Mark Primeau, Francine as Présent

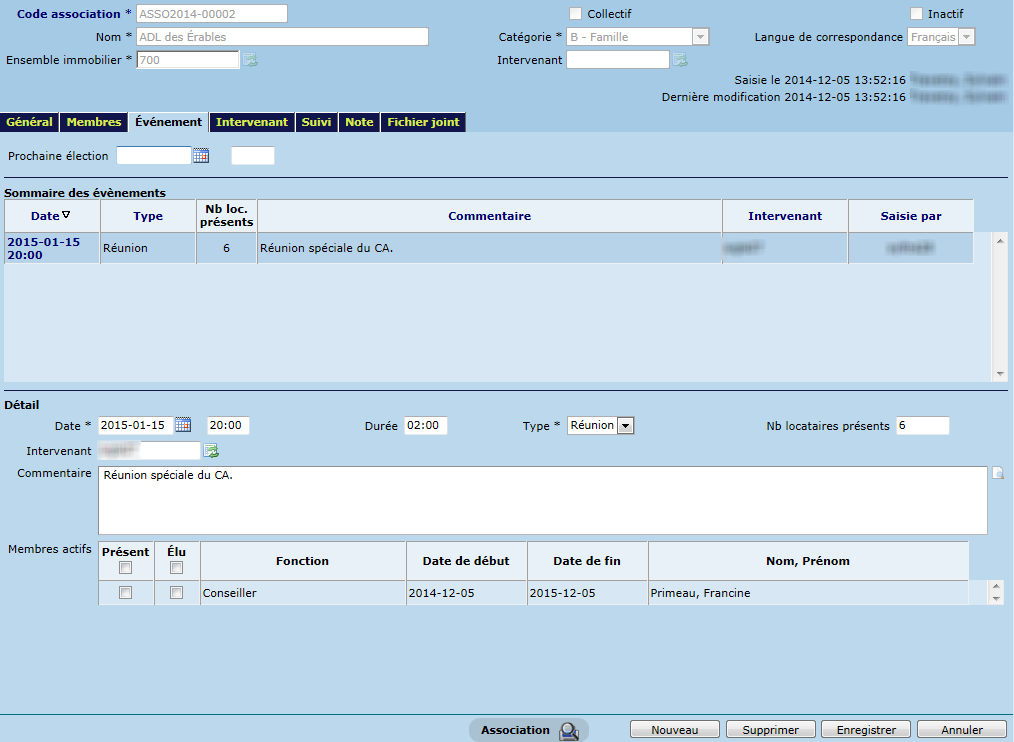pos(125,593)
